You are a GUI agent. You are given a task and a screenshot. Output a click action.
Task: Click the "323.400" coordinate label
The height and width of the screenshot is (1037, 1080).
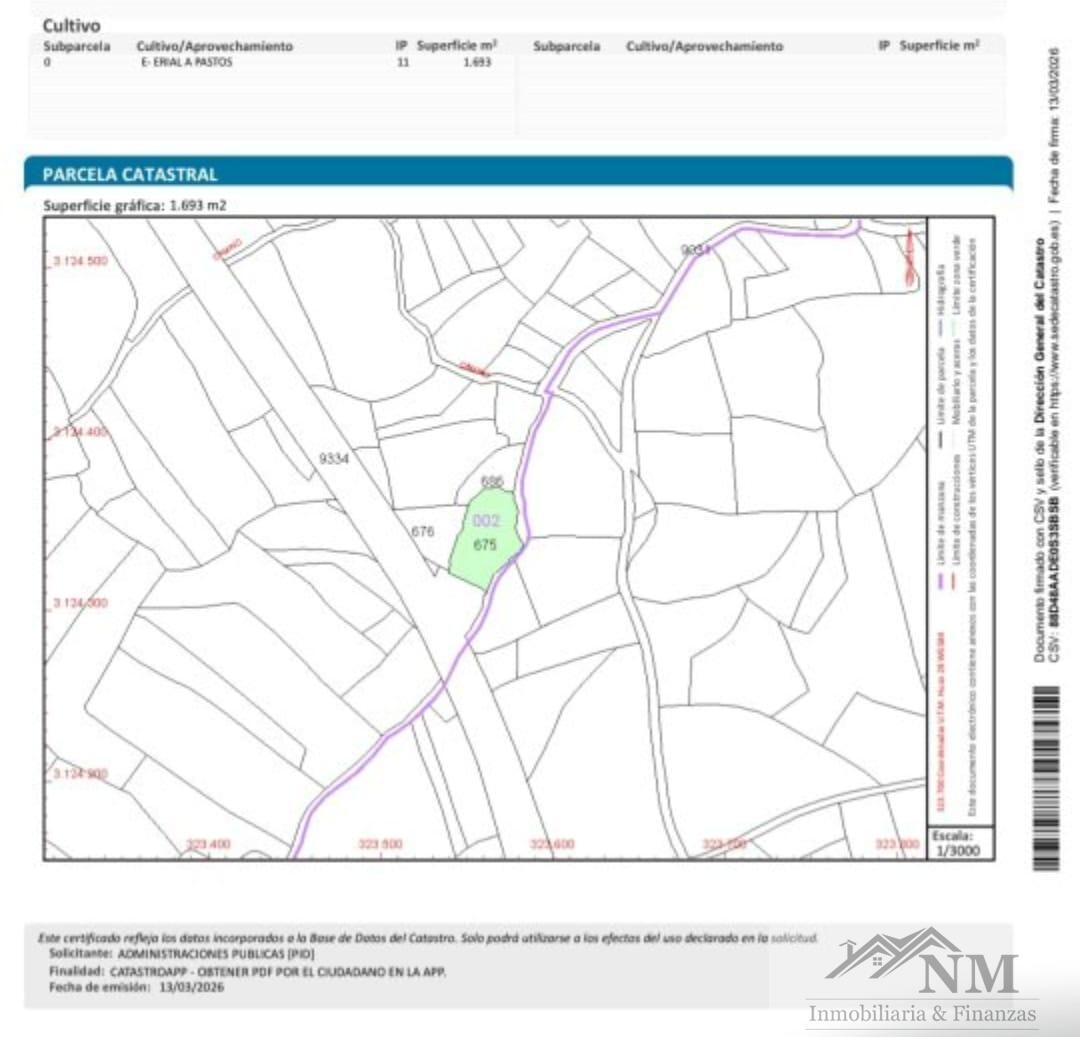(x=209, y=844)
